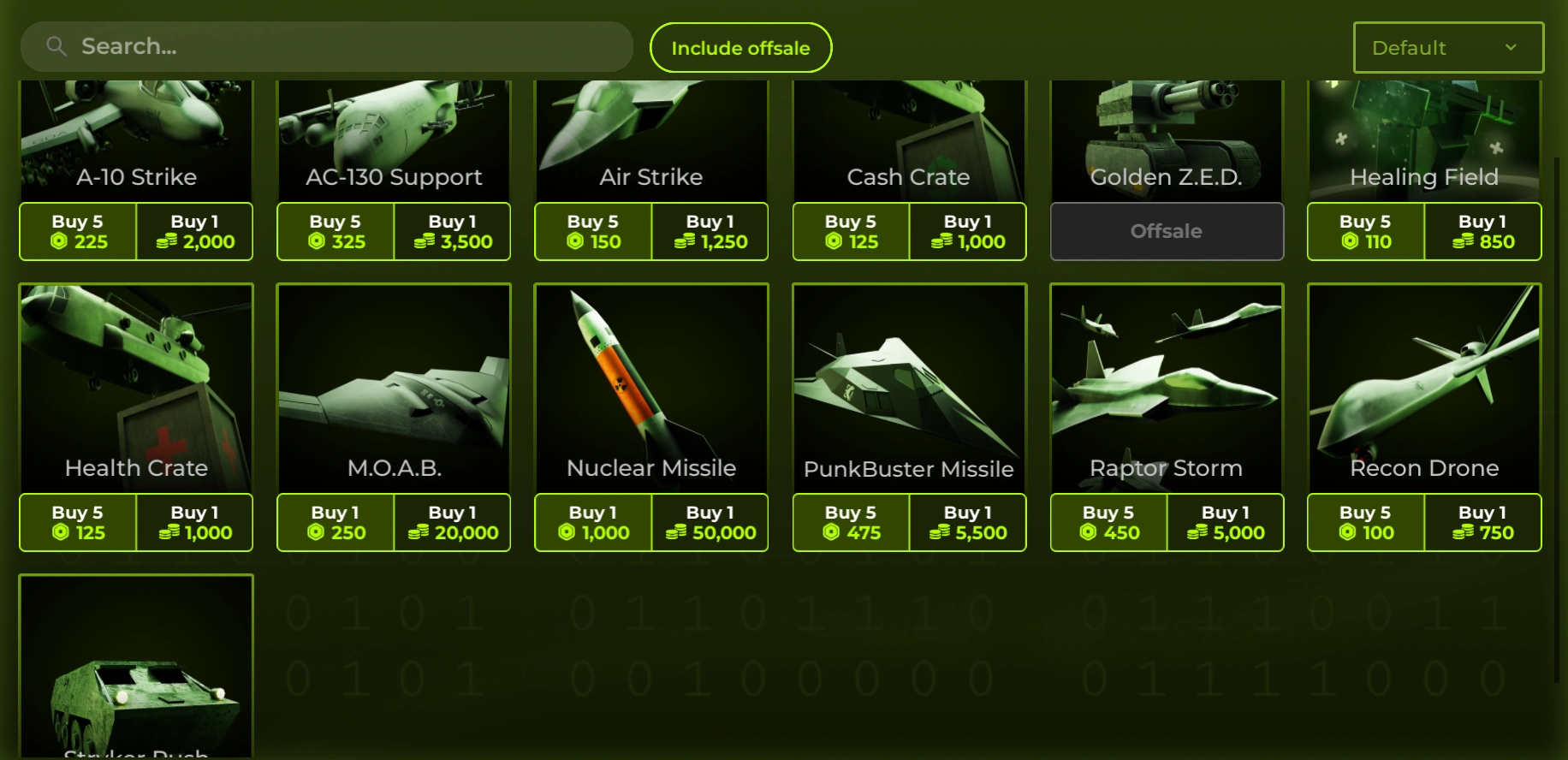Open the Default sort dropdown
Image resolution: width=1568 pixels, height=760 pixels.
(x=1448, y=48)
